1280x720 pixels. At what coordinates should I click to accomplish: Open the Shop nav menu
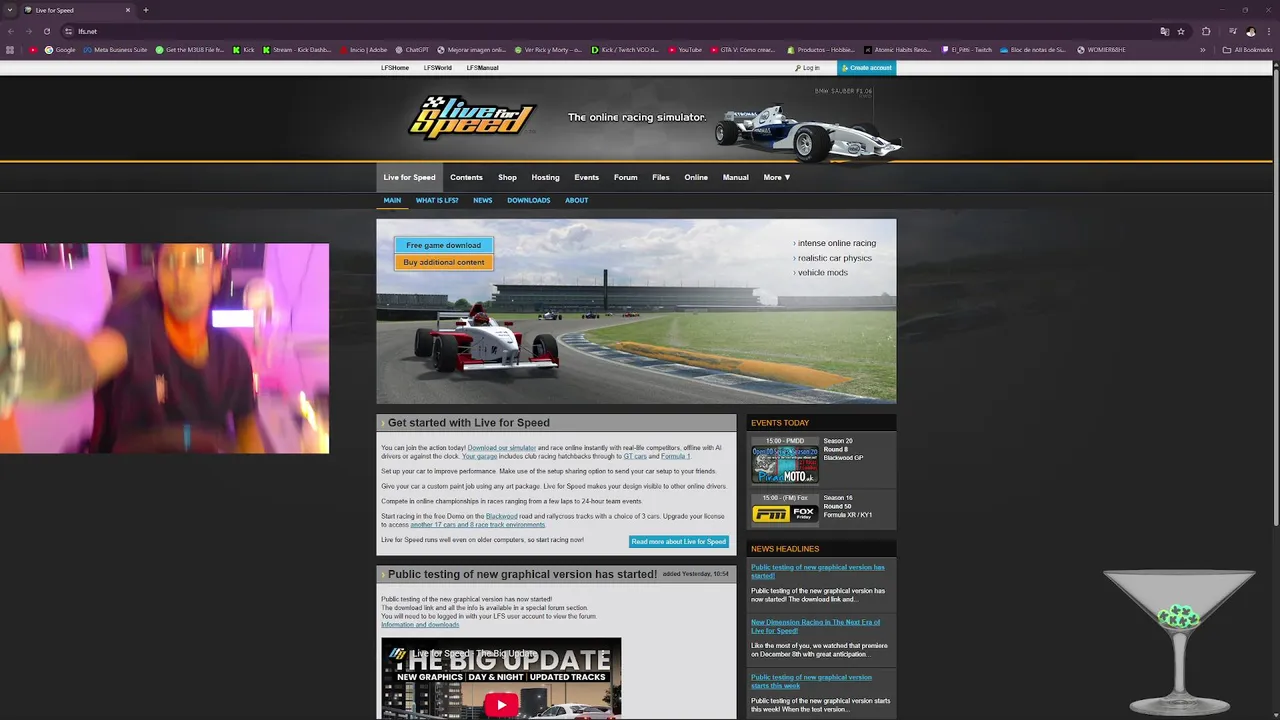tap(507, 177)
